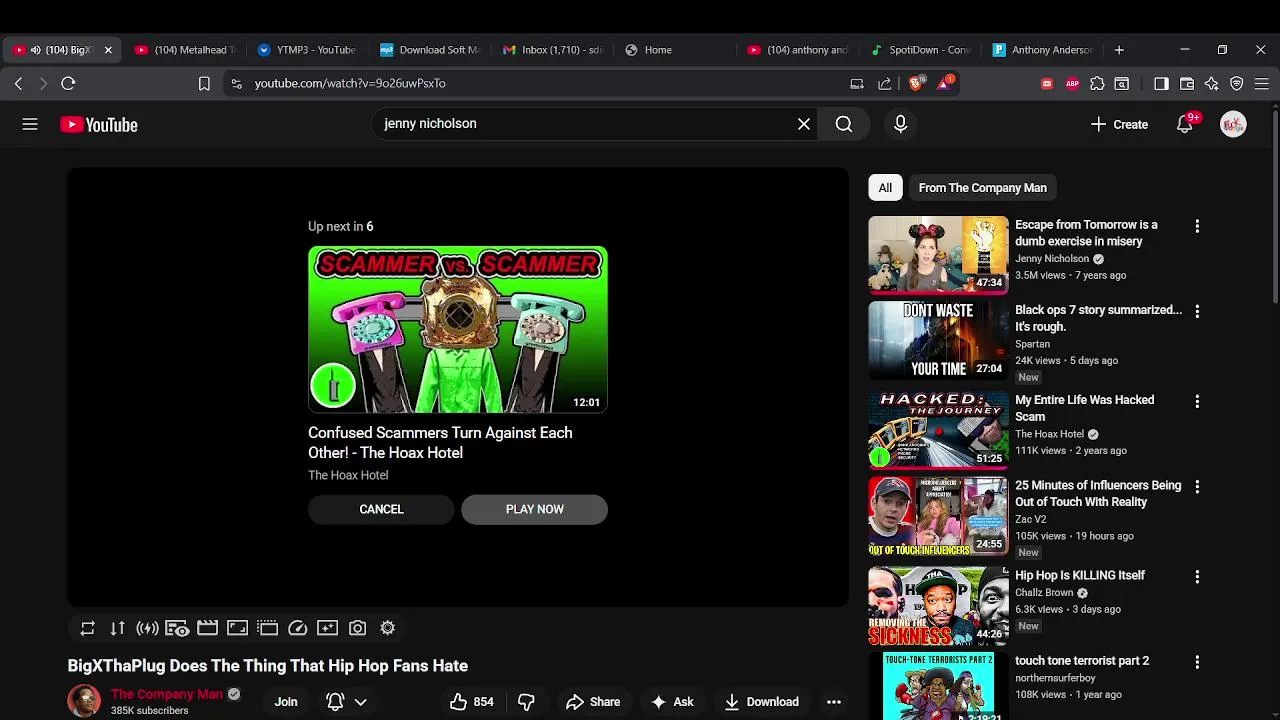Viewport: 1280px width, 720px height.
Task: Click the Brave Shields lion icon
Action: pos(916,83)
